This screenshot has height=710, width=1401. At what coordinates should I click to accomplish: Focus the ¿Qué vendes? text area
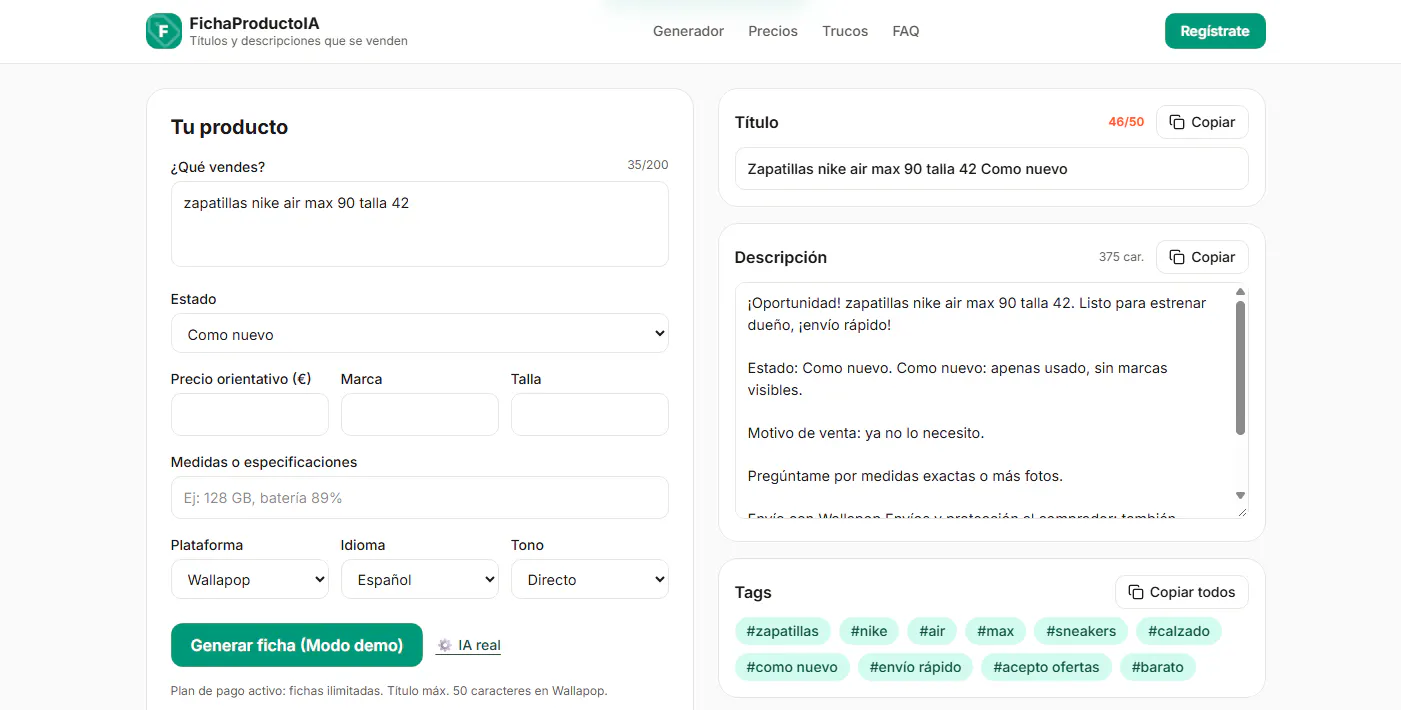(x=420, y=224)
